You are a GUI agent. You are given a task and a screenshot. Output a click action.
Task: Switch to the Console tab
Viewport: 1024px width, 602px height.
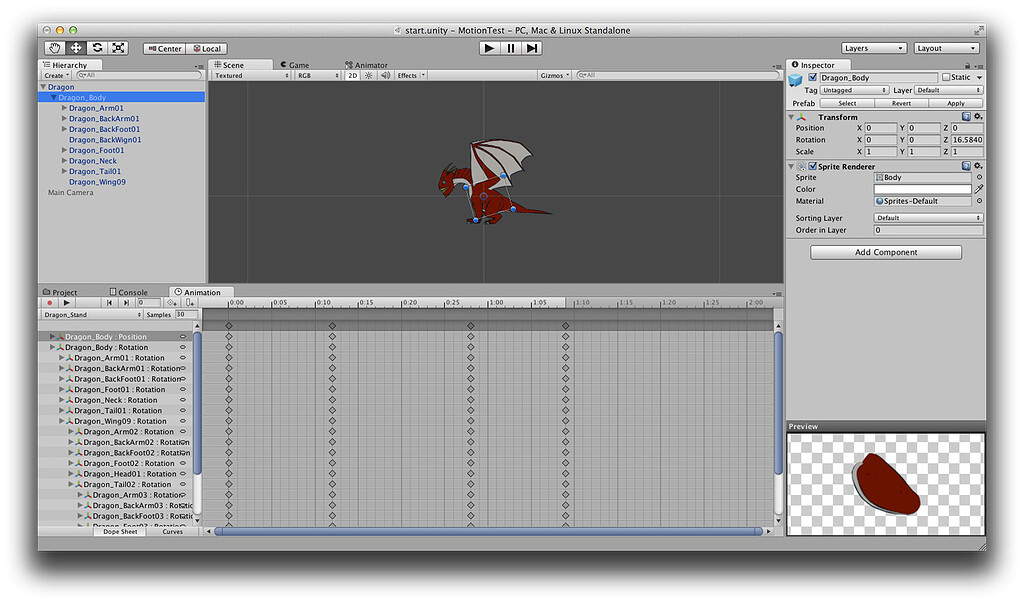point(130,291)
